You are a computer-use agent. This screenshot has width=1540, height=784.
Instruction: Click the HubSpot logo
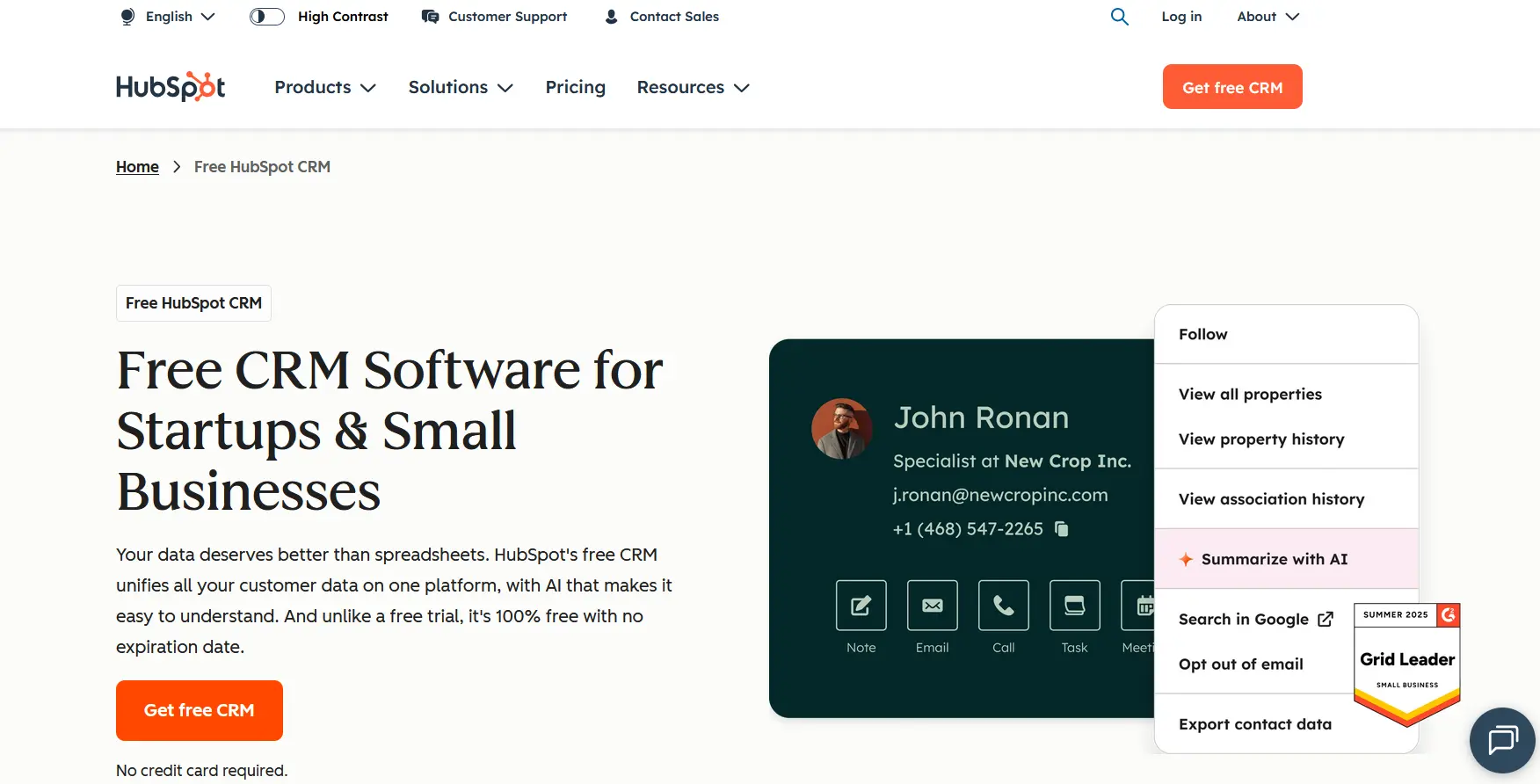click(171, 86)
